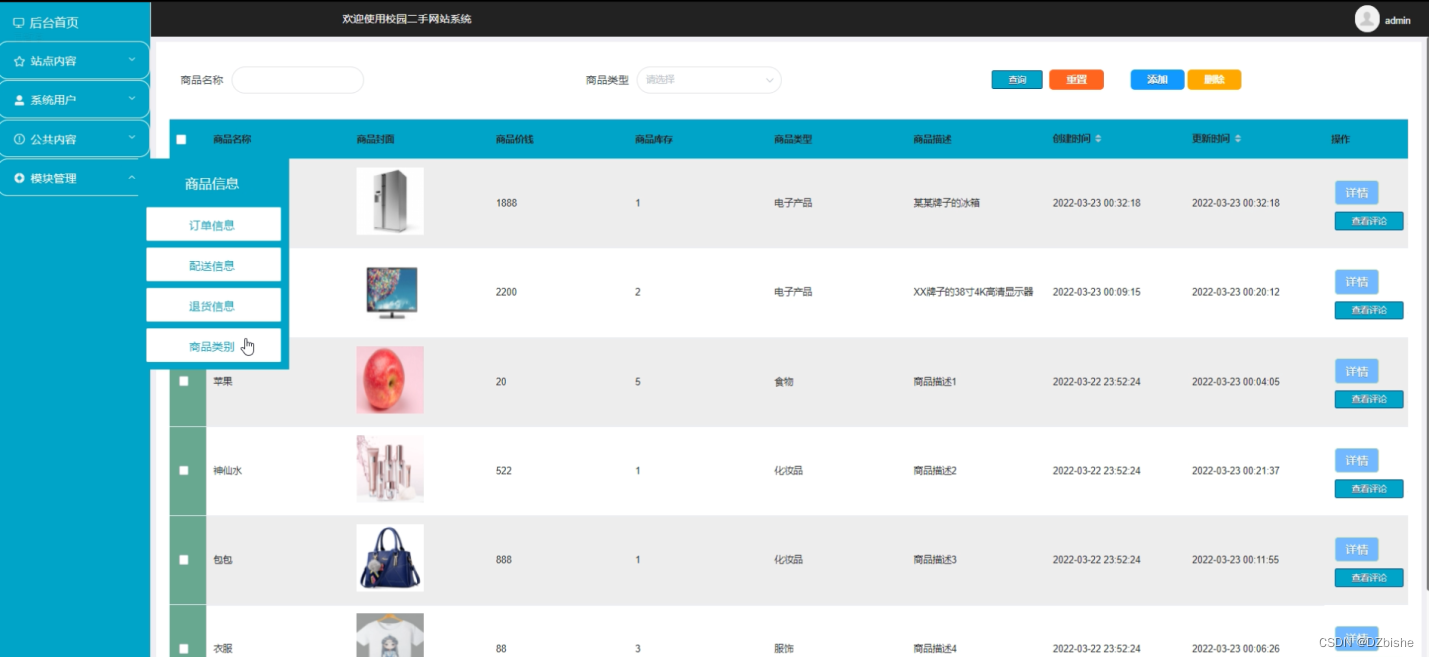1429x657 pixels.
Task: Click price cell 2200
Action: 507,292
